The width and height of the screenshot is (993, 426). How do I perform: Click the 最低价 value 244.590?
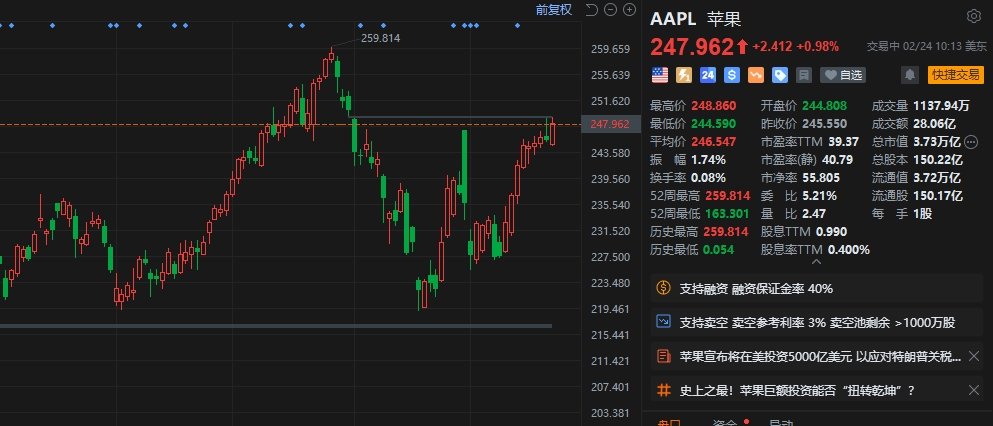click(714, 123)
